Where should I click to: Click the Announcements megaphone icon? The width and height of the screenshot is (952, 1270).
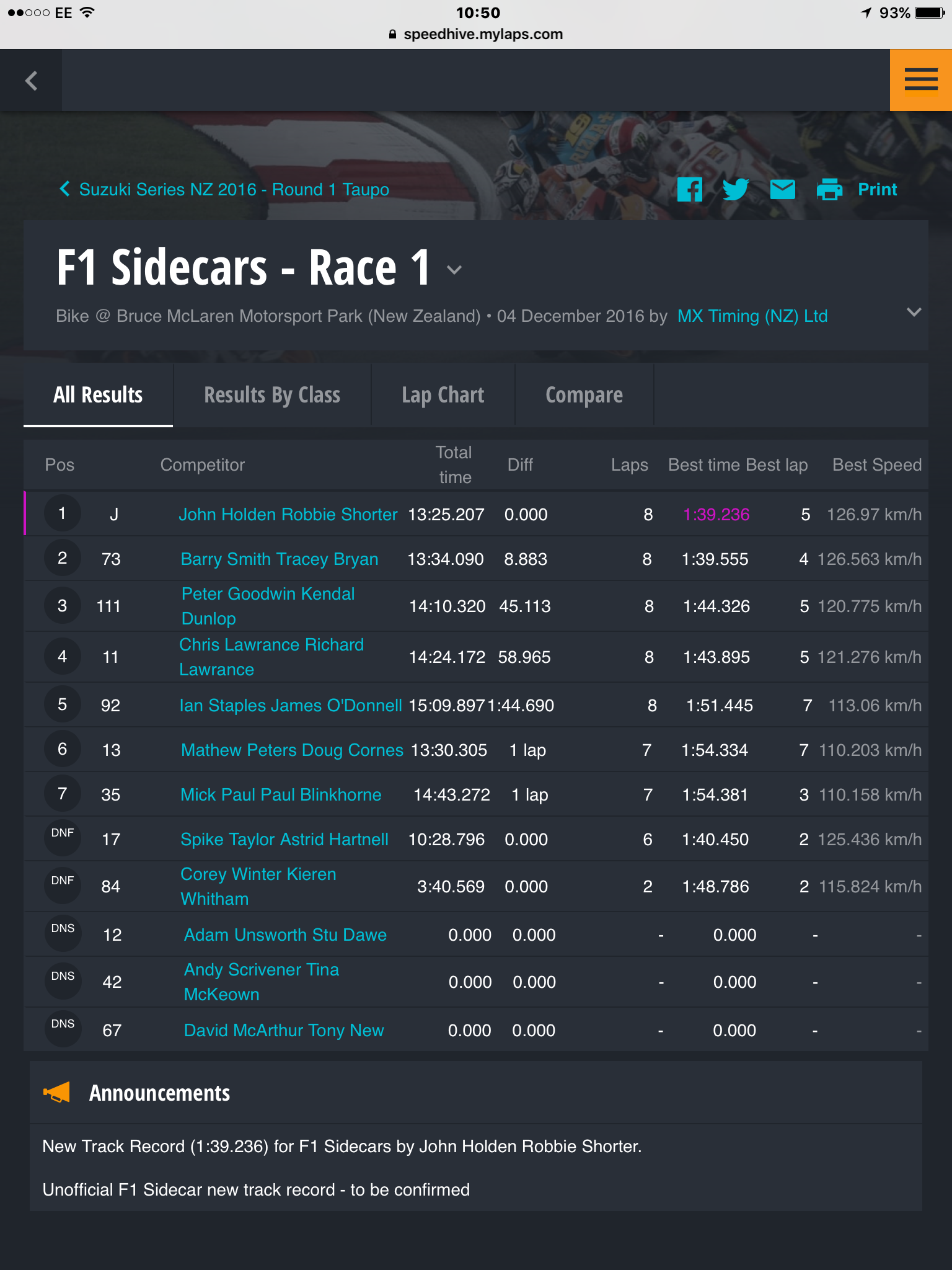click(56, 1093)
